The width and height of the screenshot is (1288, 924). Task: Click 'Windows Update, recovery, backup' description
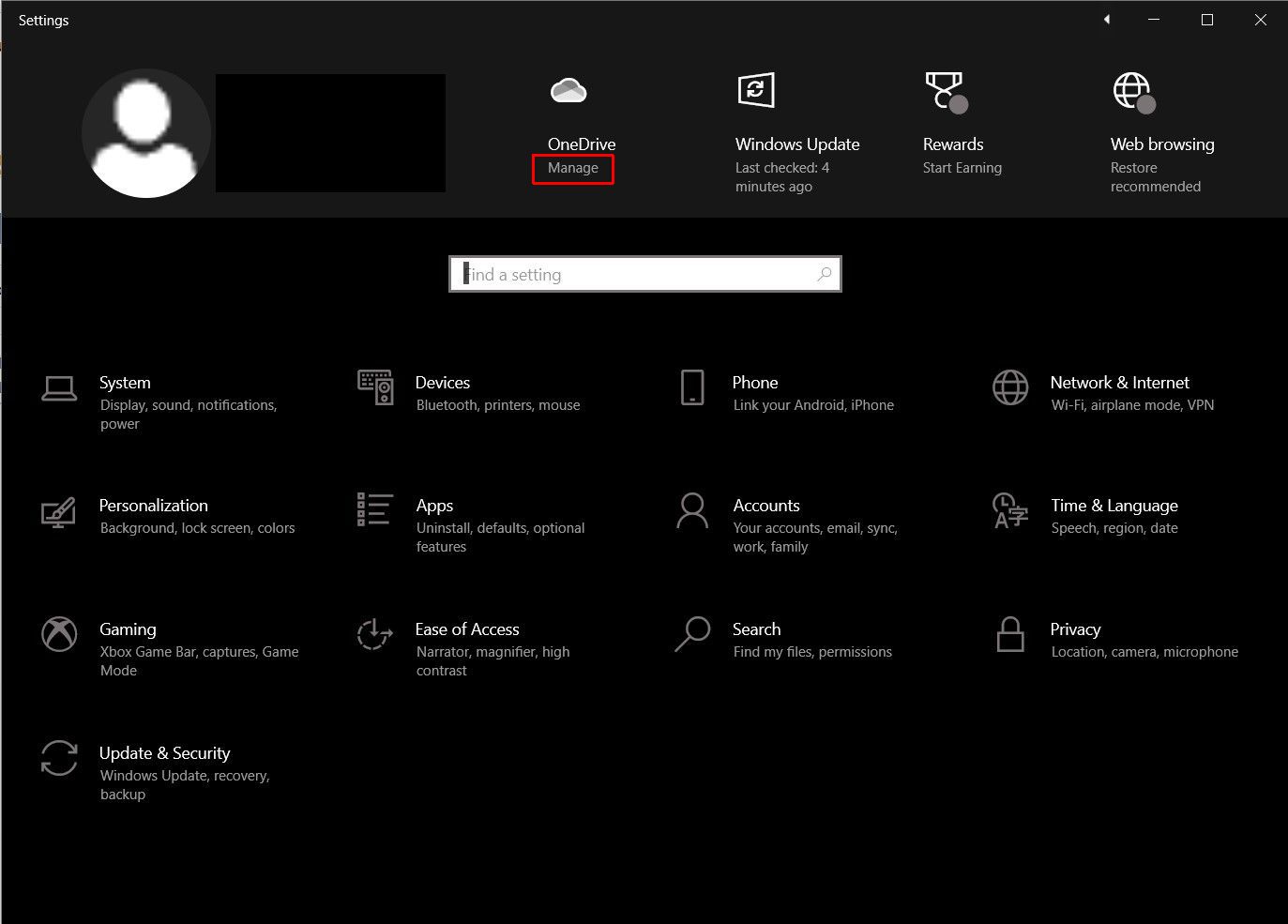(x=185, y=785)
